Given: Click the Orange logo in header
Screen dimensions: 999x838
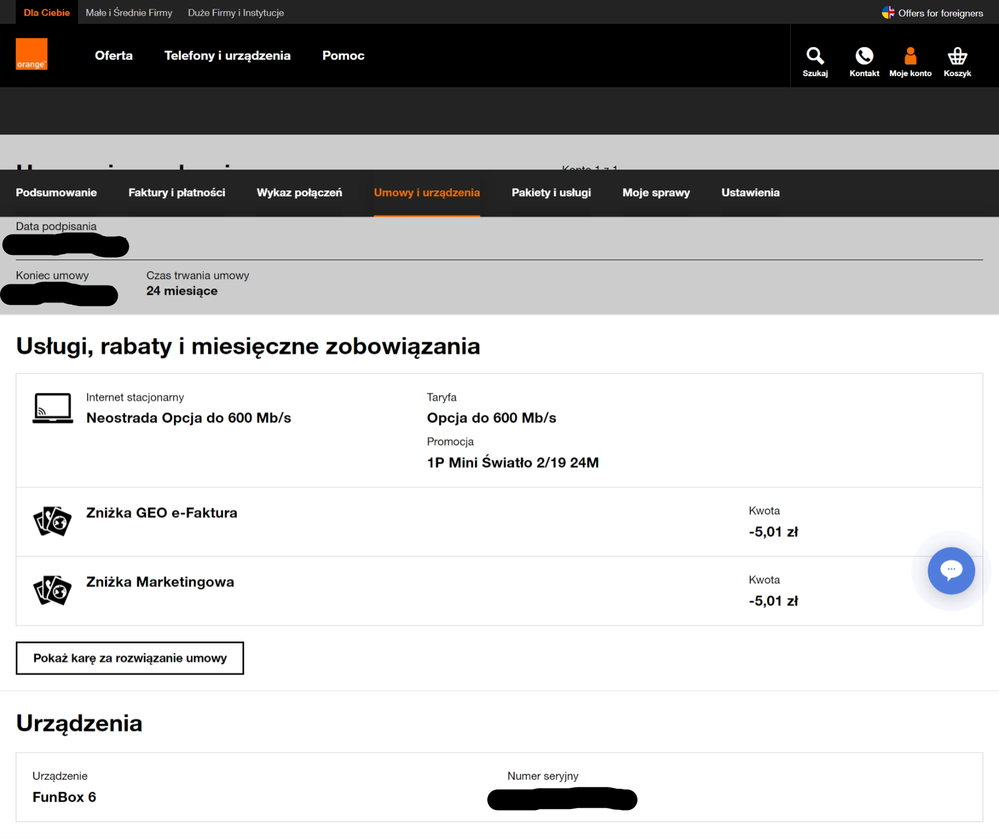Looking at the screenshot, I should pos(32,54).
